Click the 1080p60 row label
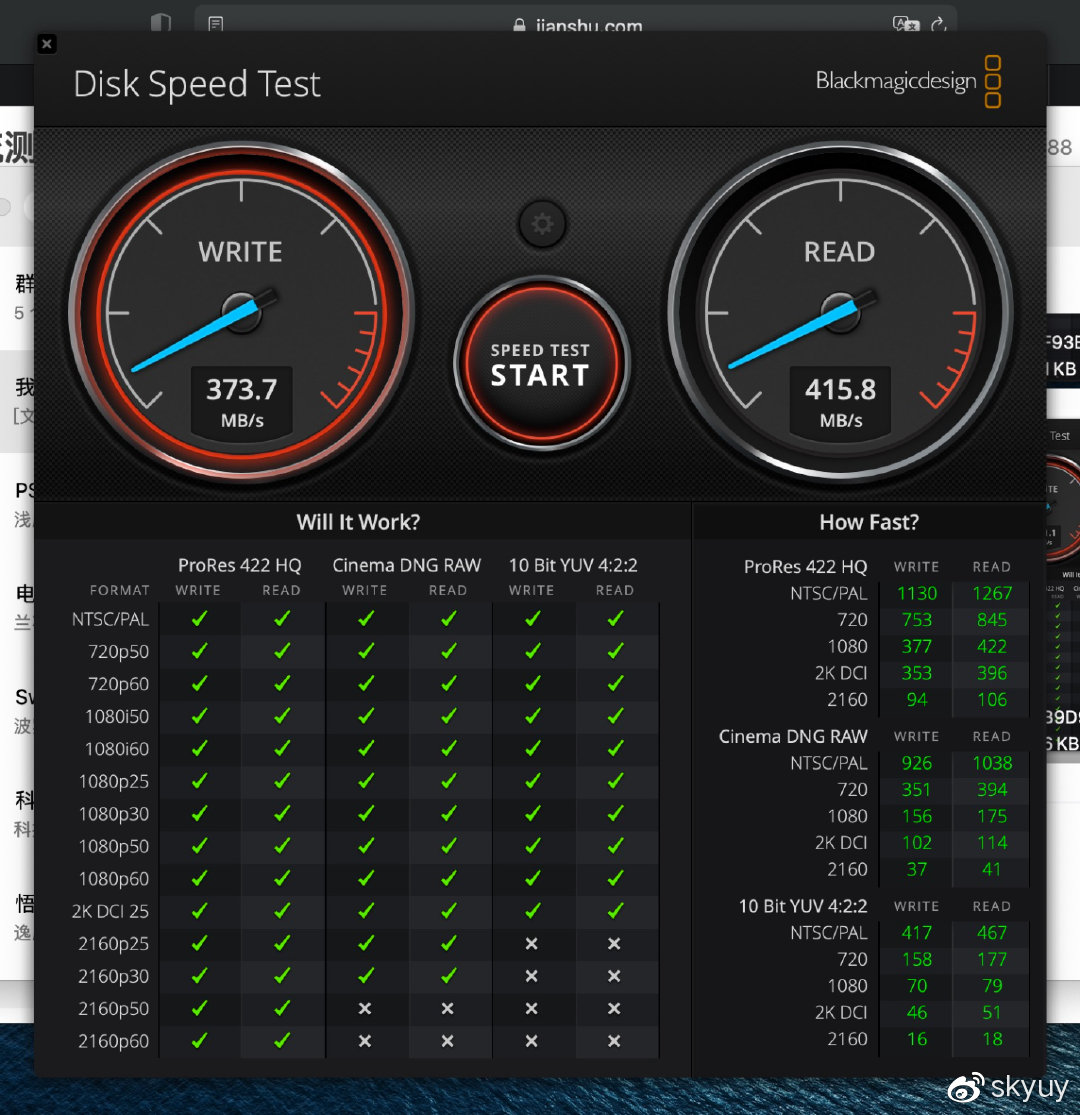The height and width of the screenshot is (1115, 1080). tap(114, 879)
